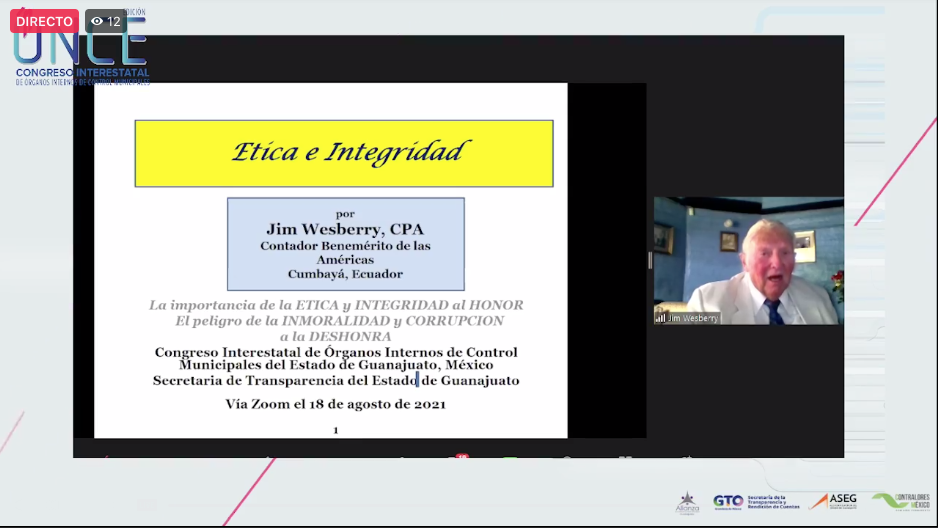Click the divider handle between slide and webcam
Screen dimensions: 938x528
[x=650, y=260]
